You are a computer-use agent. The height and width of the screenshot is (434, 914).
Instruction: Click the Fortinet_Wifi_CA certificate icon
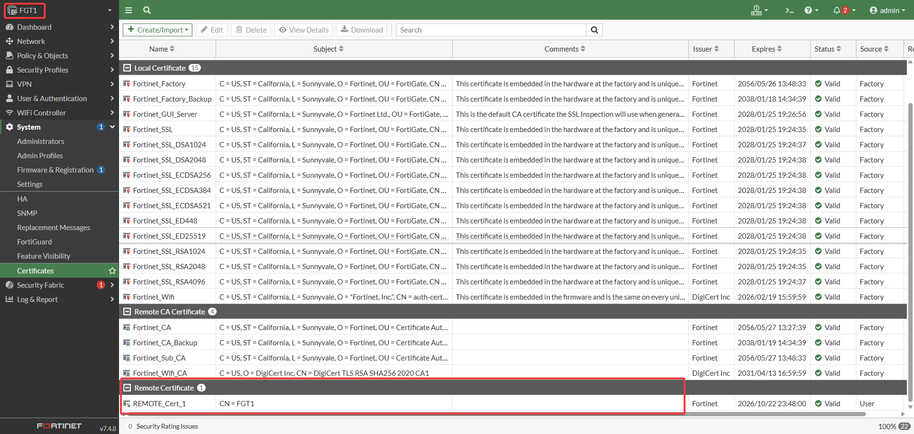click(x=126, y=373)
